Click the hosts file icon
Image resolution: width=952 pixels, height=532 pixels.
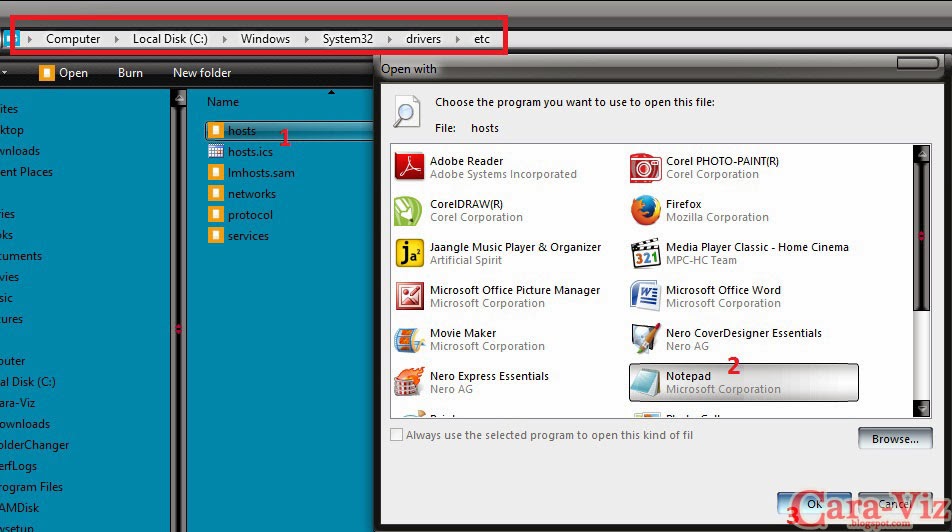coord(216,130)
